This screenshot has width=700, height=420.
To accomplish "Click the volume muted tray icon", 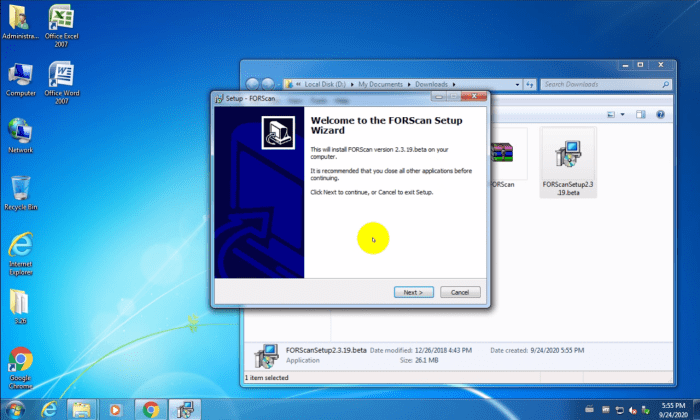I will coord(633,410).
